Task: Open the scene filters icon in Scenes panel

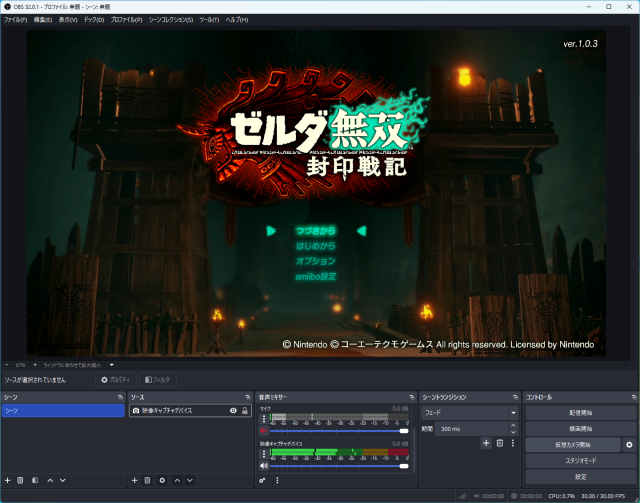Action: [x=34, y=481]
